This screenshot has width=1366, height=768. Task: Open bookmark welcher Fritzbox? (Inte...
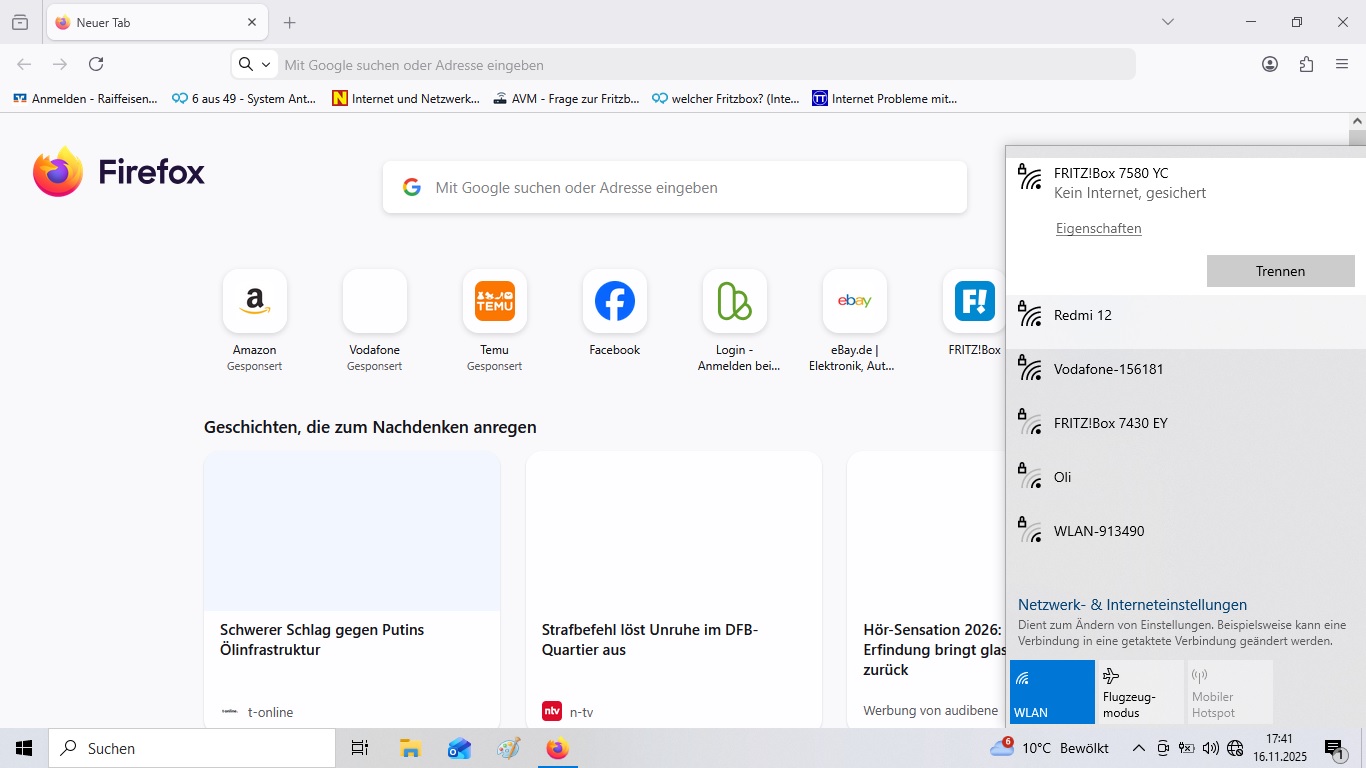pos(726,98)
